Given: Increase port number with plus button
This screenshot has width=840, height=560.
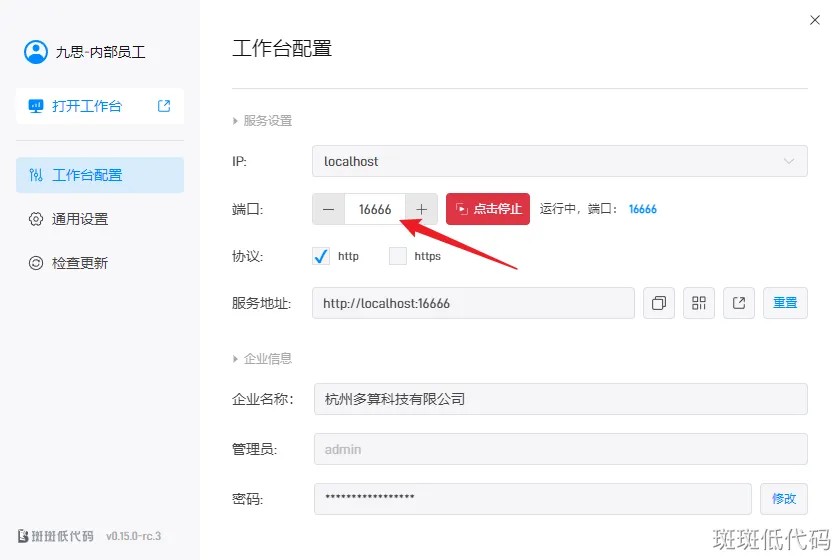Looking at the screenshot, I should point(422,209).
